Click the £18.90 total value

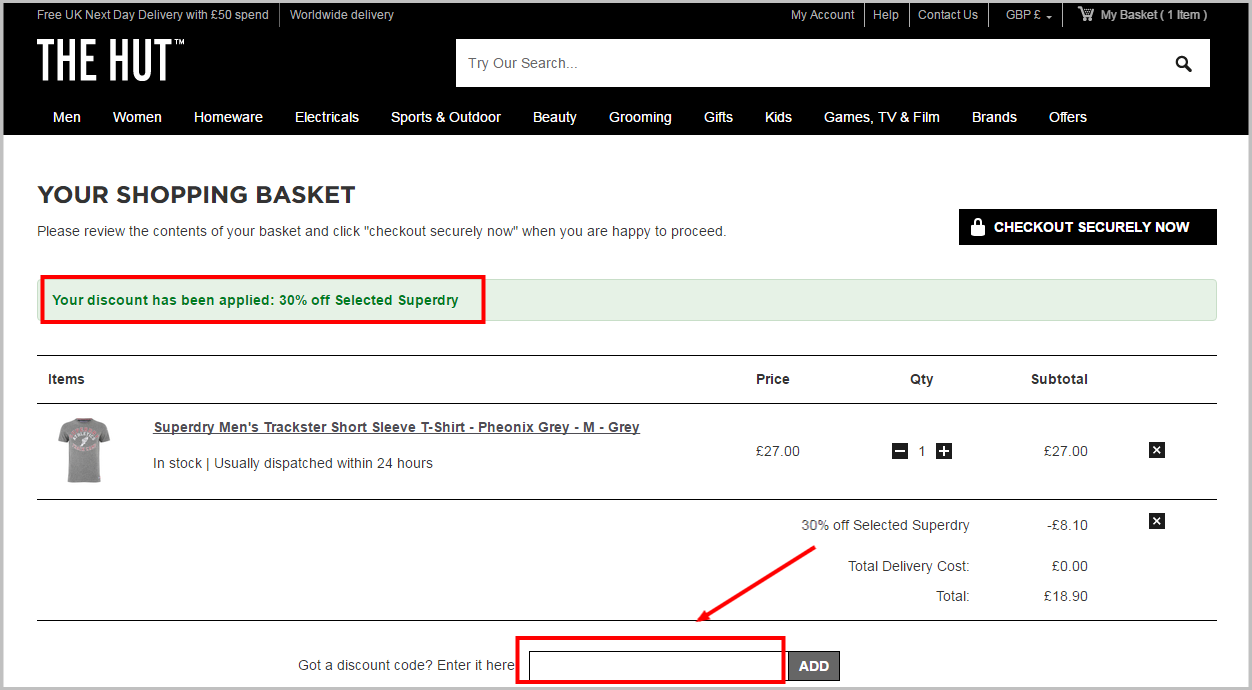[1066, 596]
